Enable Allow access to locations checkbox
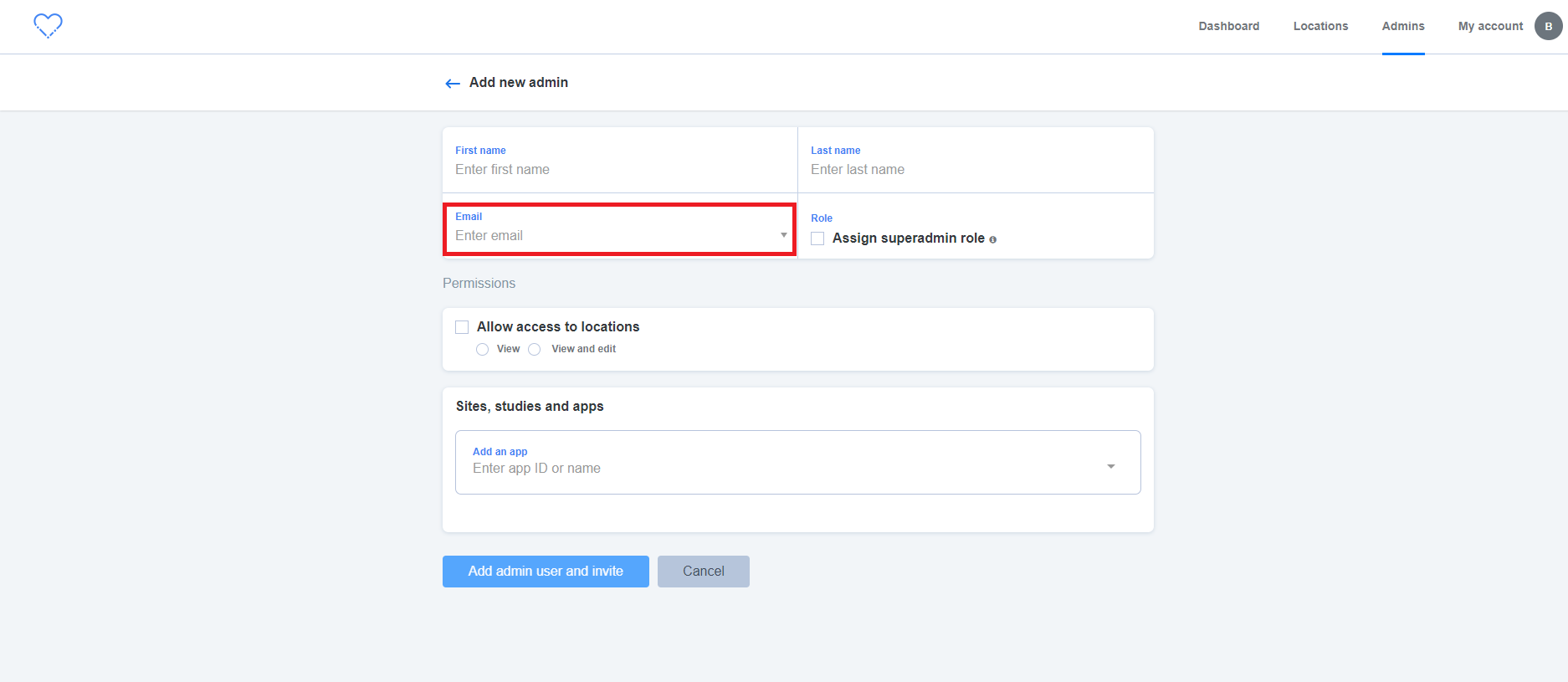1568x682 pixels. (x=462, y=327)
